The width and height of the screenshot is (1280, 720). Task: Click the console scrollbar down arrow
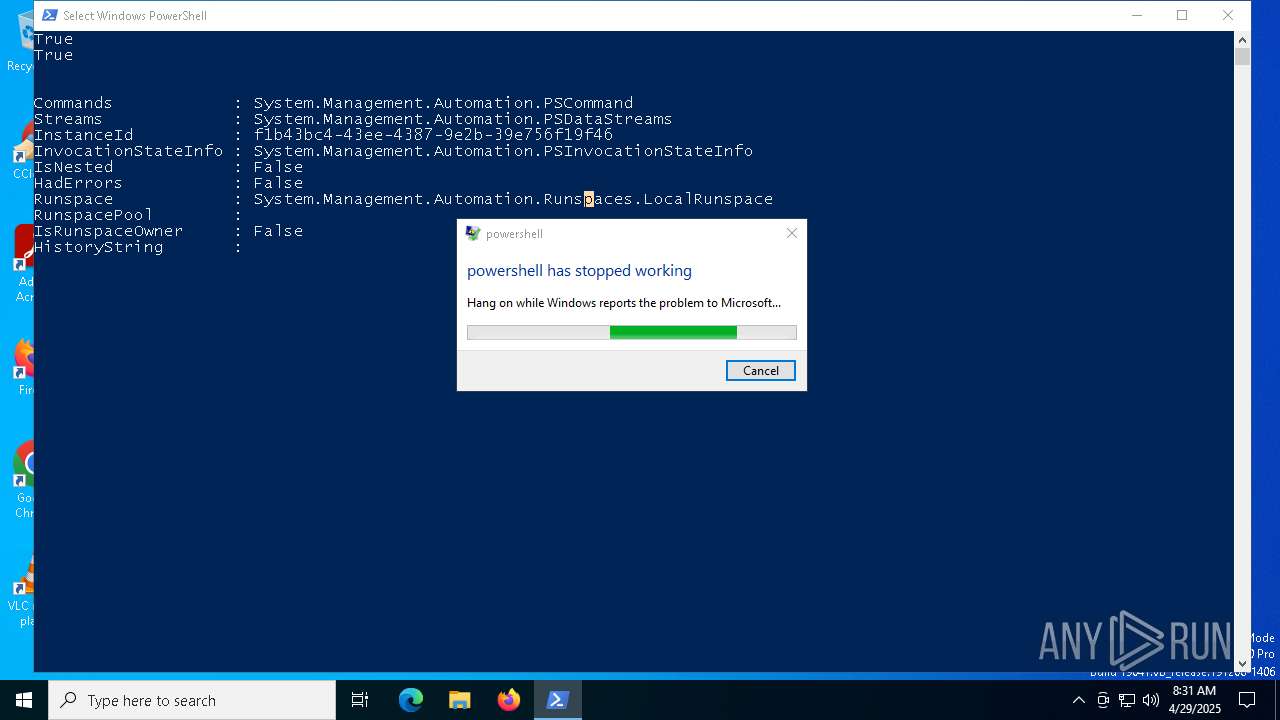tap(1242, 663)
